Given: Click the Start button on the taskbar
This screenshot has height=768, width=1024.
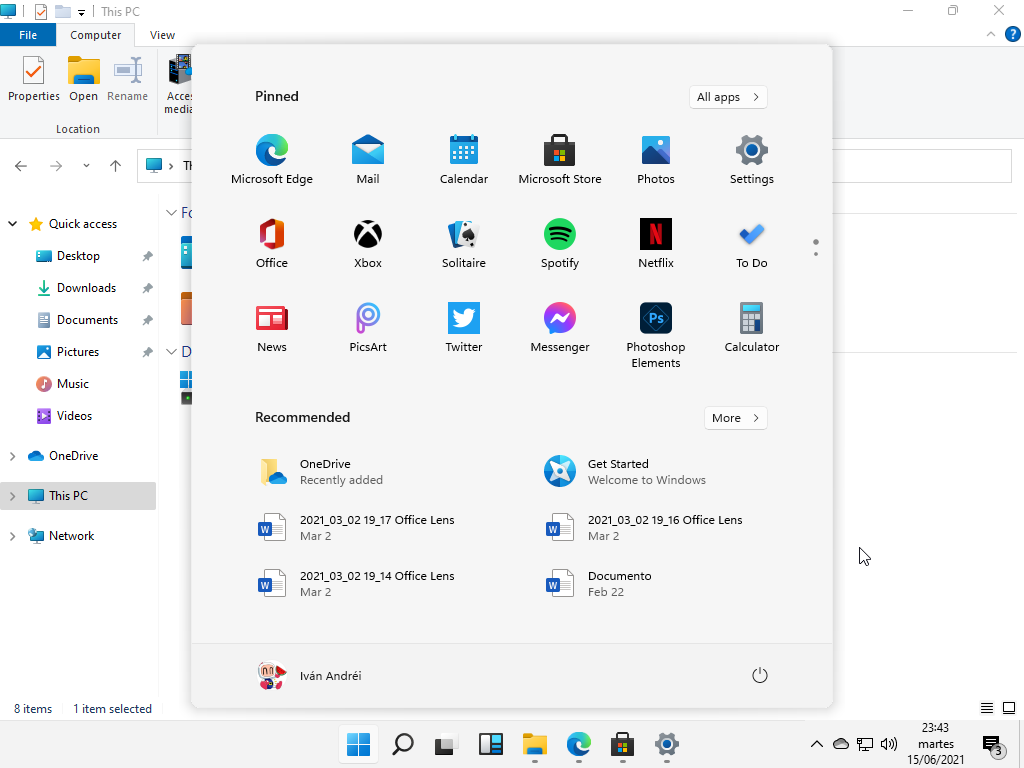Looking at the screenshot, I should (x=358, y=744).
